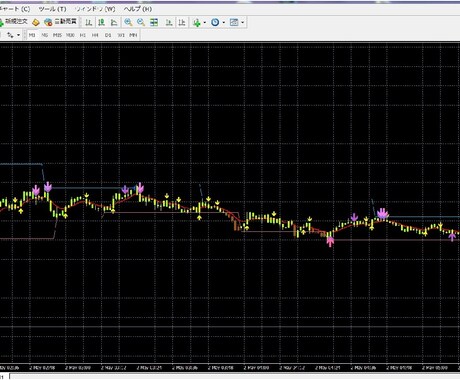Click the green plus indicators icon
Screen dimensions: 460x380
pyautogui.click(x=197, y=22)
